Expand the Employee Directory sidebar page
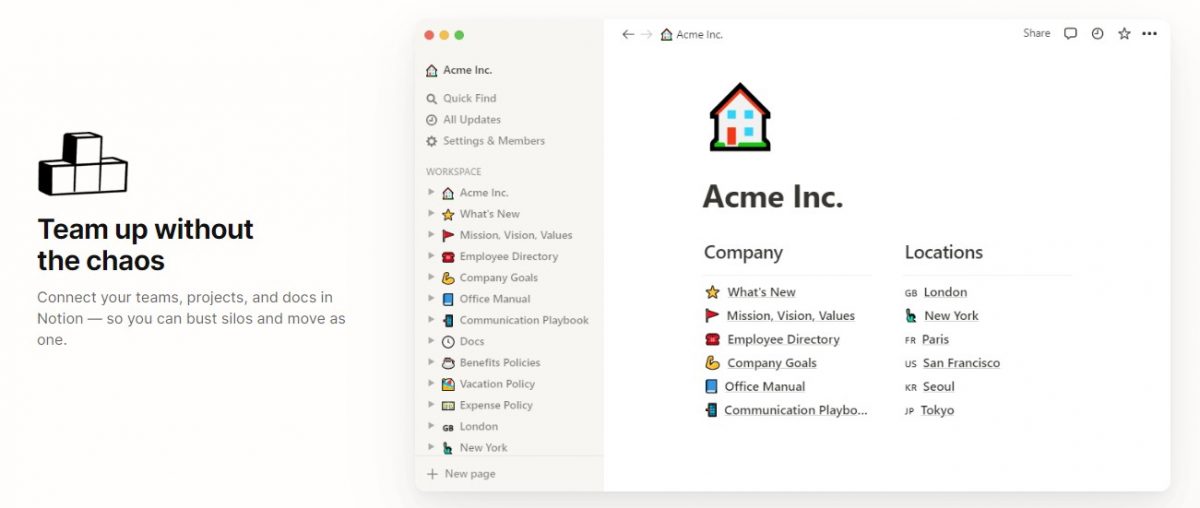This screenshot has width=1200, height=508. [x=431, y=256]
